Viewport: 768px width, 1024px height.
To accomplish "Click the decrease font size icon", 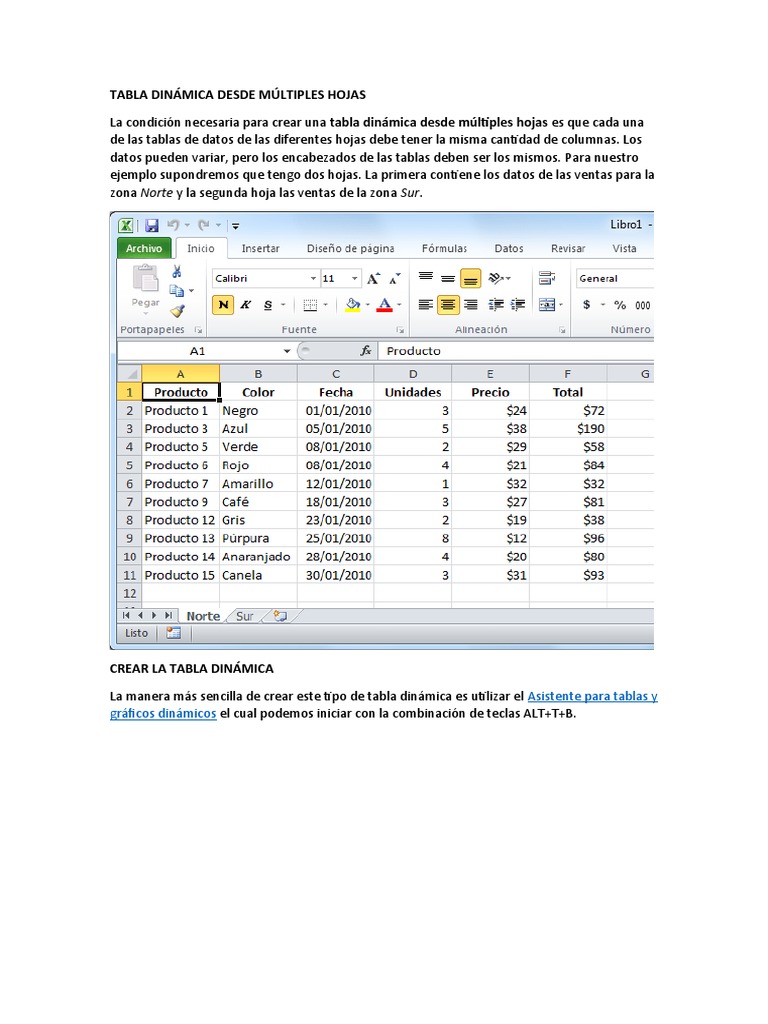I will [394, 279].
